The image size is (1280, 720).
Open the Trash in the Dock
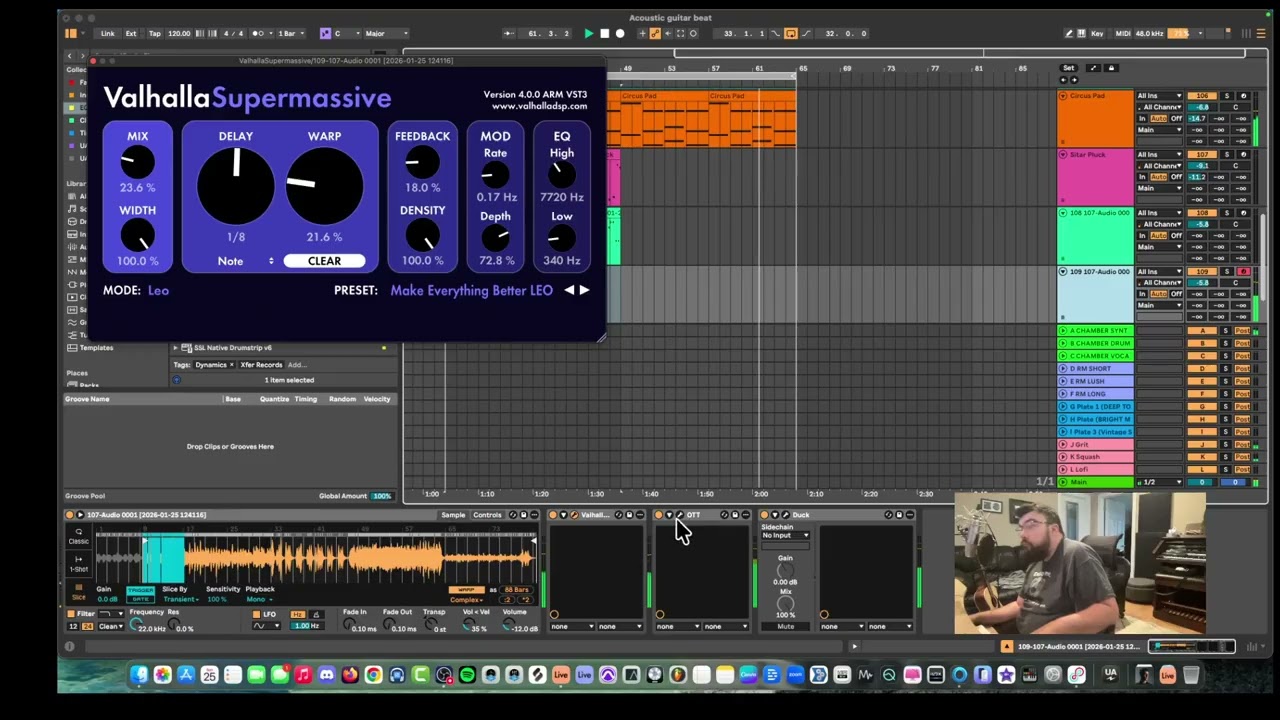pyautogui.click(x=1191, y=675)
